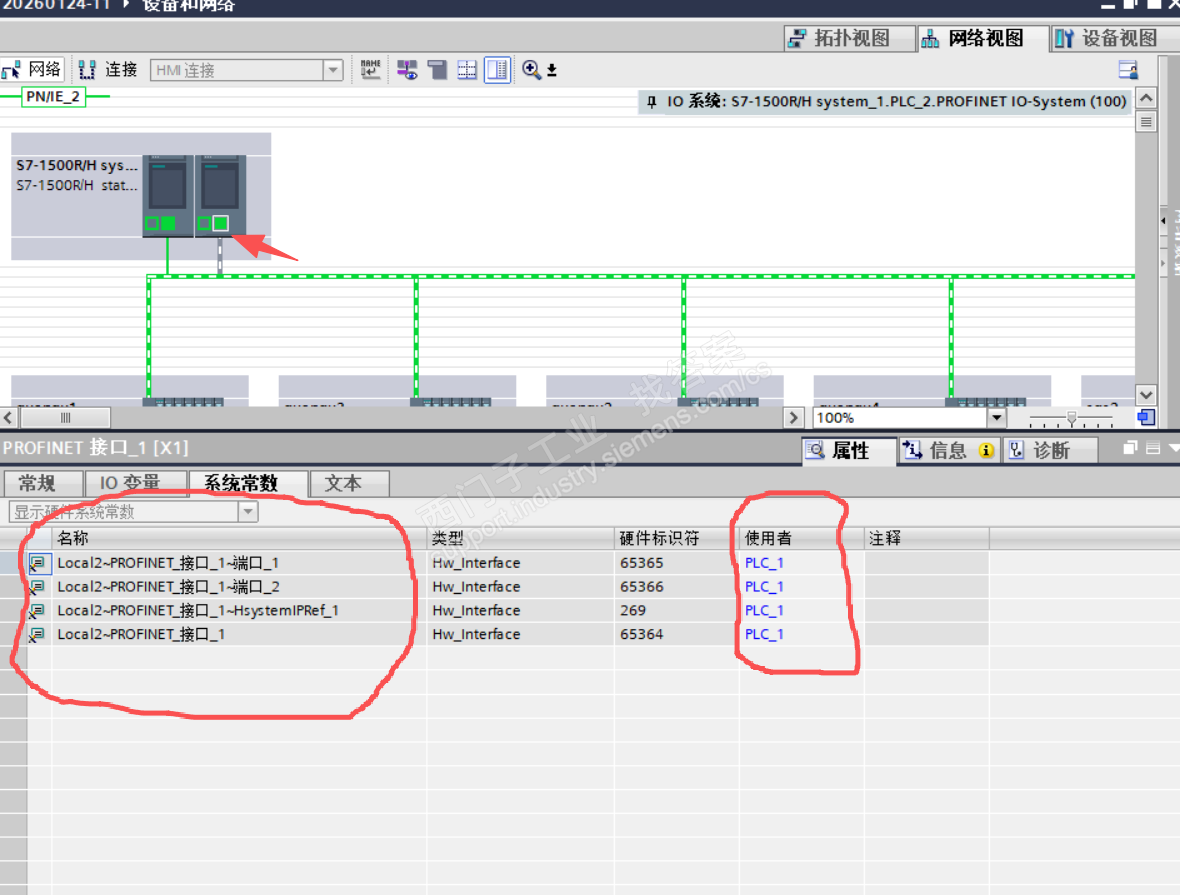The height and width of the screenshot is (895, 1180).
Task: Click the 名称 column header
Action: point(239,537)
